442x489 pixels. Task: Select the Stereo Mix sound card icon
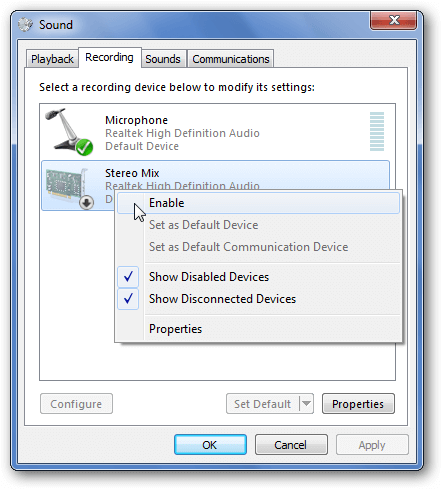pyautogui.click(x=69, y=188)
